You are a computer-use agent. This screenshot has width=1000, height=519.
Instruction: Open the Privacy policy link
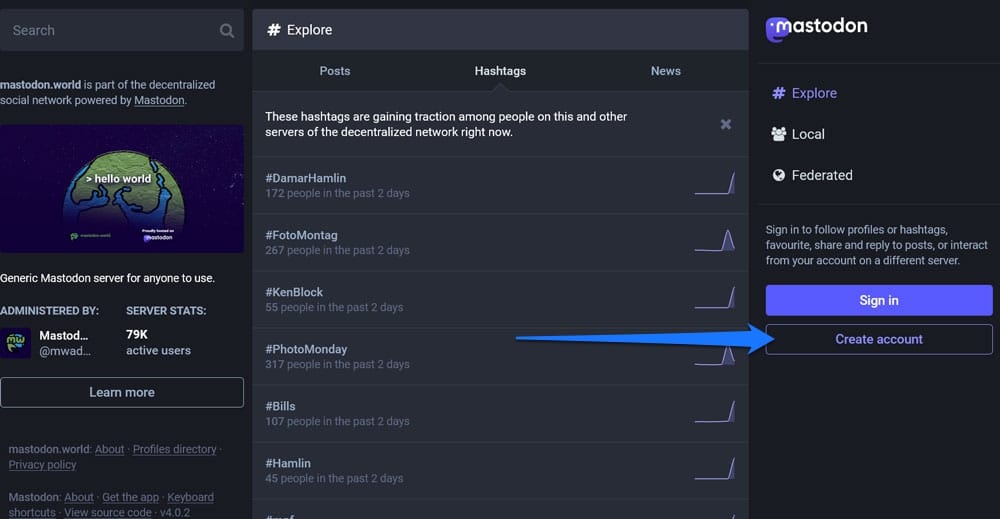pyautogui.click(x=42, y=465)
